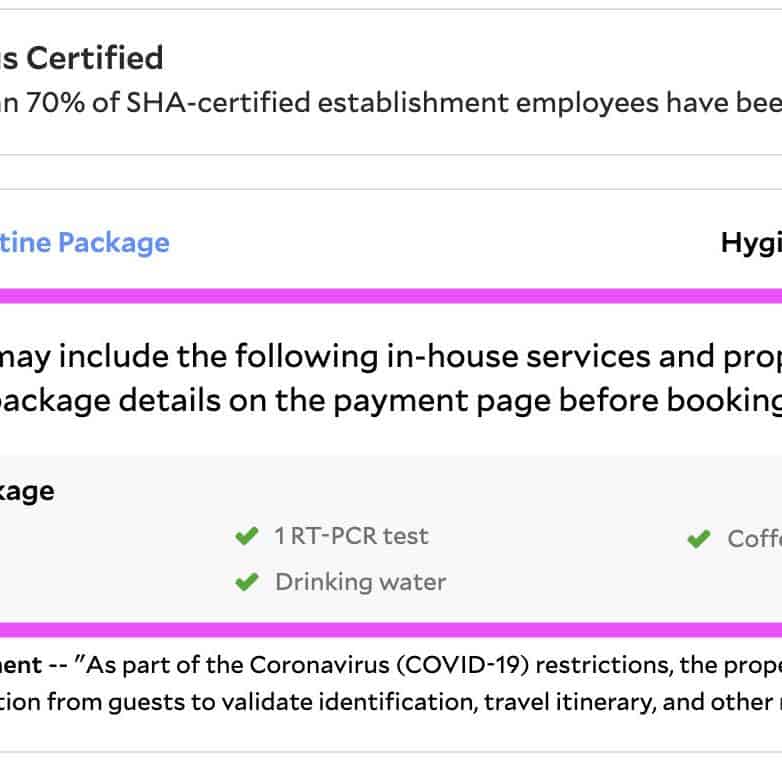Click the upper pink highlight bar
This screenshot has width=782, height=772.
[391, 296]
